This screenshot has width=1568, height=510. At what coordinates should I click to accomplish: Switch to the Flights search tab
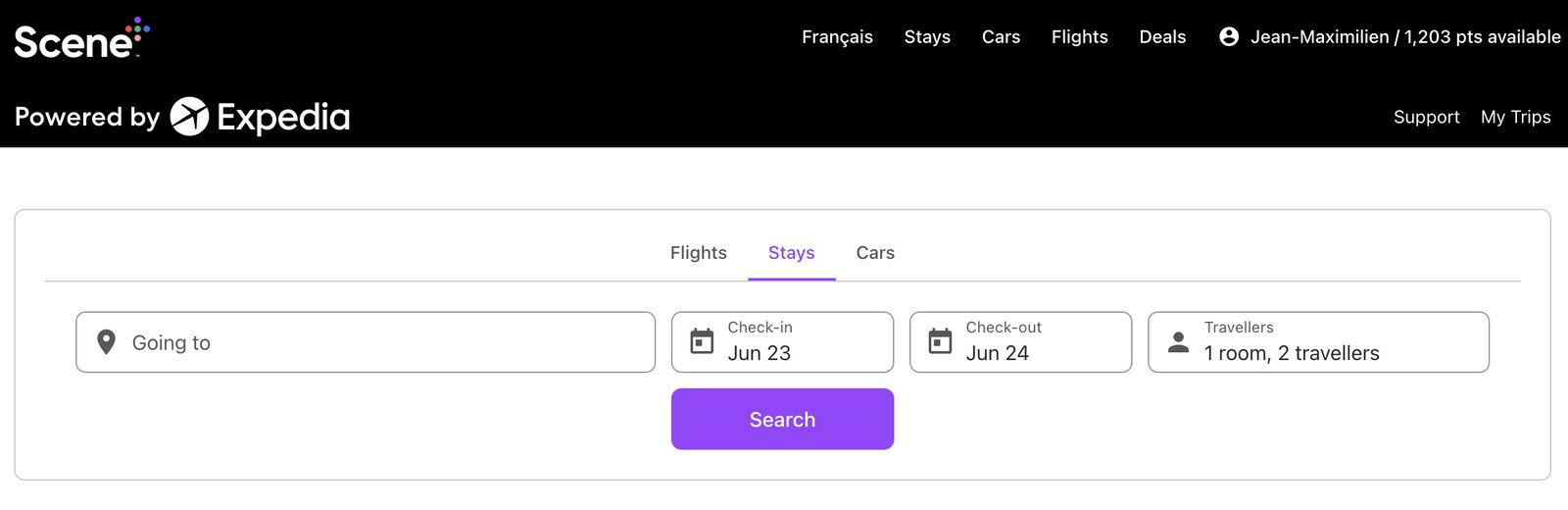tap(698, 253)
